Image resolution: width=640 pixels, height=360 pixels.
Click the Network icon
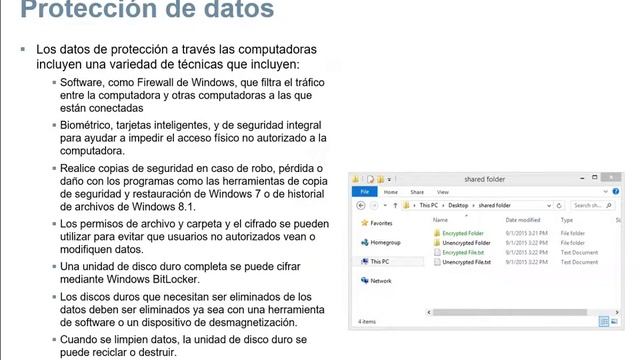tap(364, 280)
